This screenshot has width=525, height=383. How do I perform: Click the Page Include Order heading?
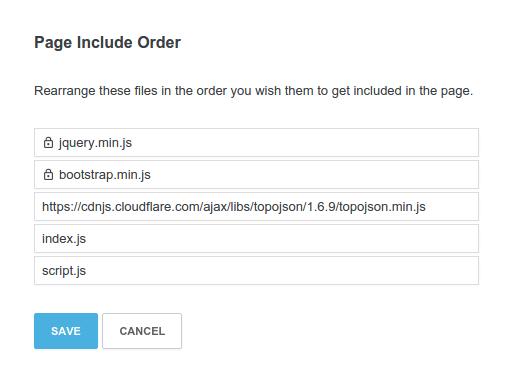click(x=107, y=43)
